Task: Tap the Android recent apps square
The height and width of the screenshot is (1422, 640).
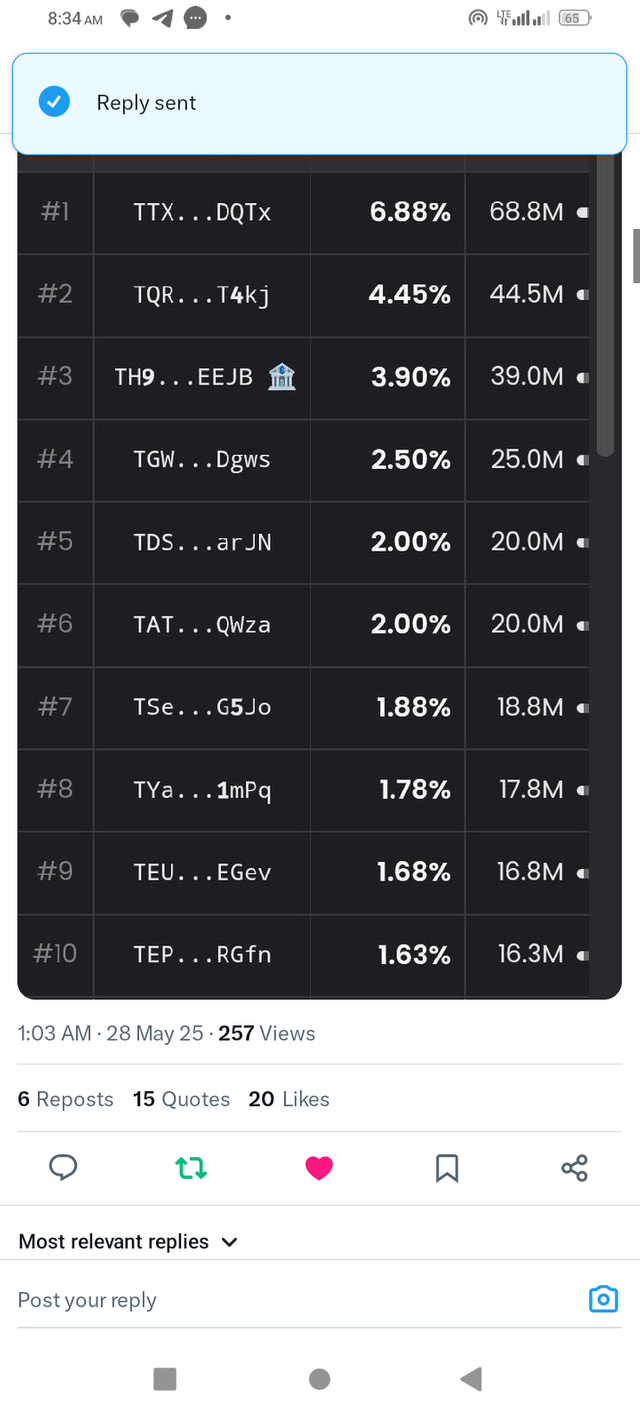Action: click(x=165, y=1379)
